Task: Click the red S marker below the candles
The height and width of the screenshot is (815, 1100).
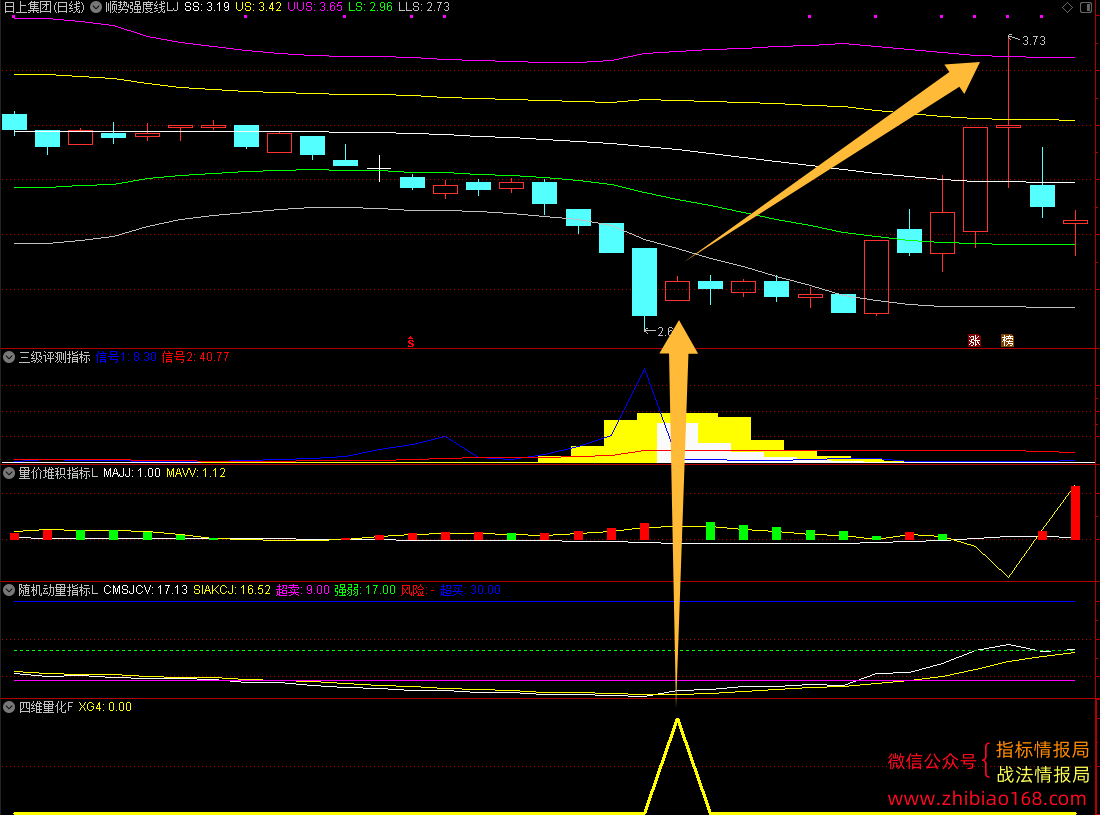Action: 411,342
